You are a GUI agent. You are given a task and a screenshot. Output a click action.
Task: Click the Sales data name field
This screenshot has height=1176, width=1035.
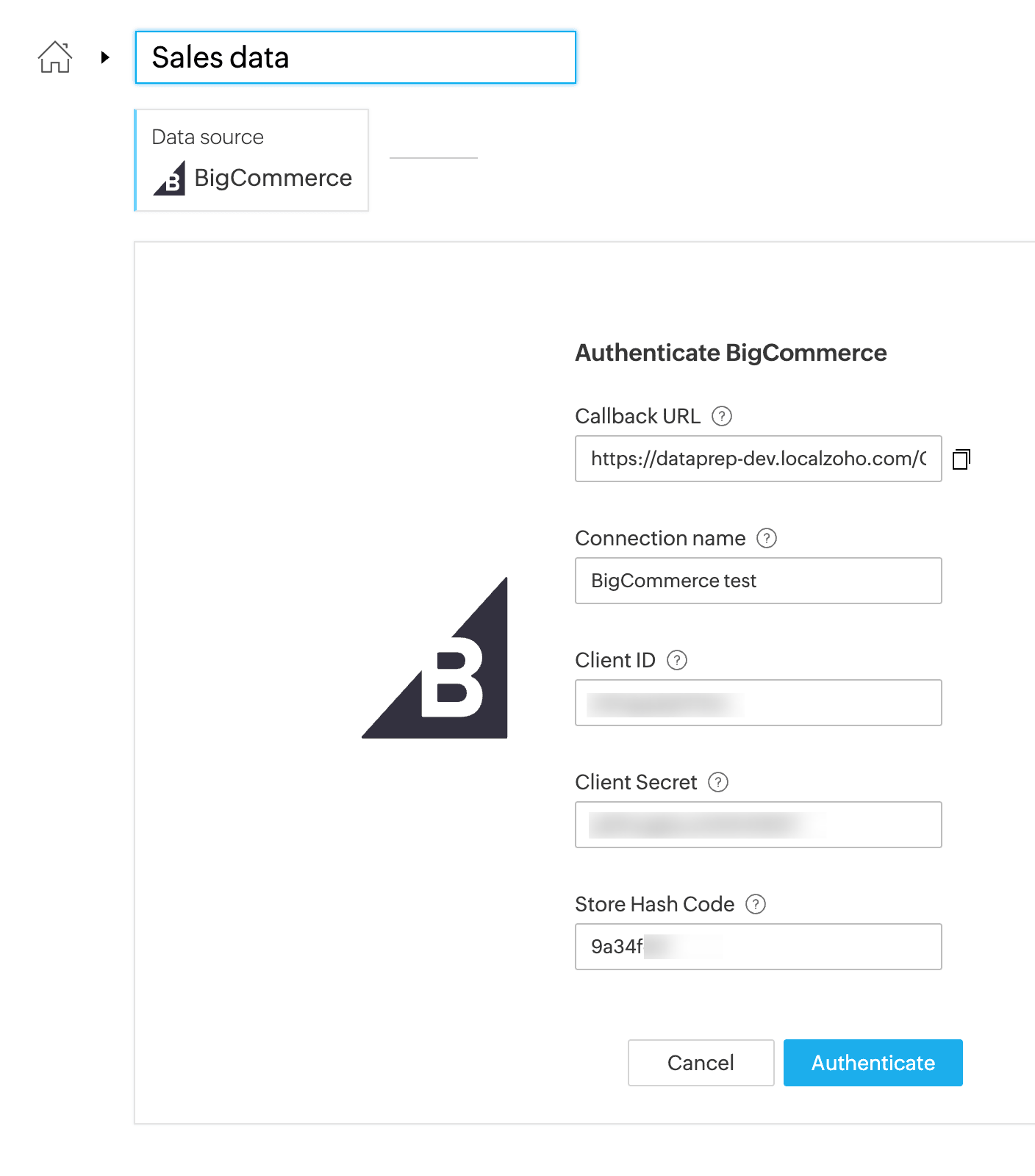355,57
